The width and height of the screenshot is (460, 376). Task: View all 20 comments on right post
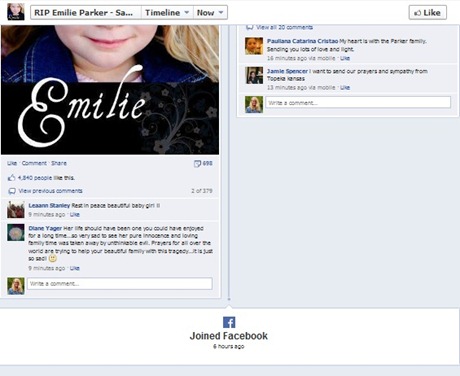(x=284, y=27)
